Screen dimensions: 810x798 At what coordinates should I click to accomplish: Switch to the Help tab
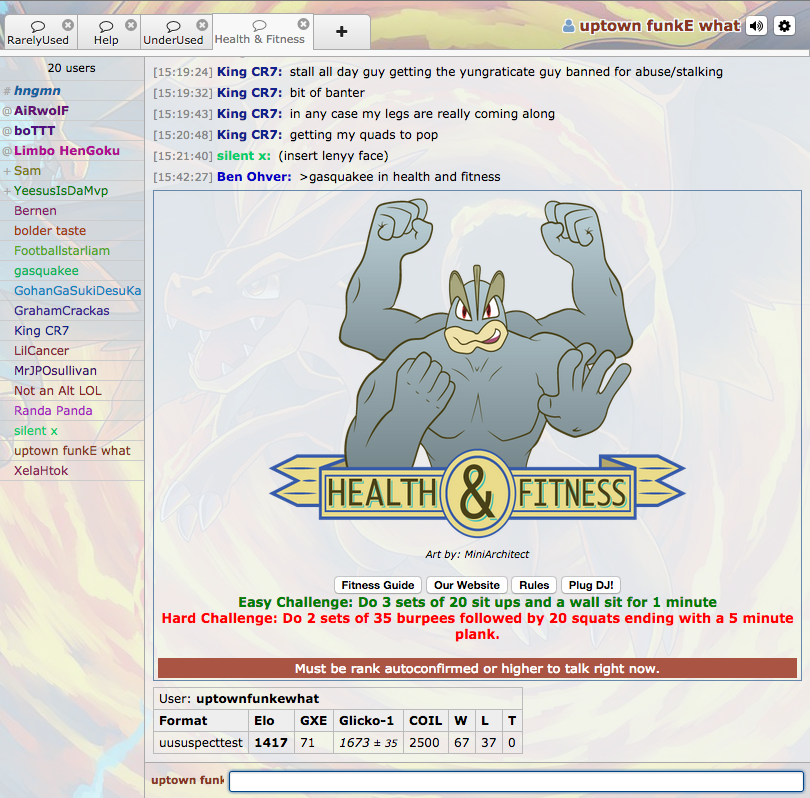click(108, 32)
